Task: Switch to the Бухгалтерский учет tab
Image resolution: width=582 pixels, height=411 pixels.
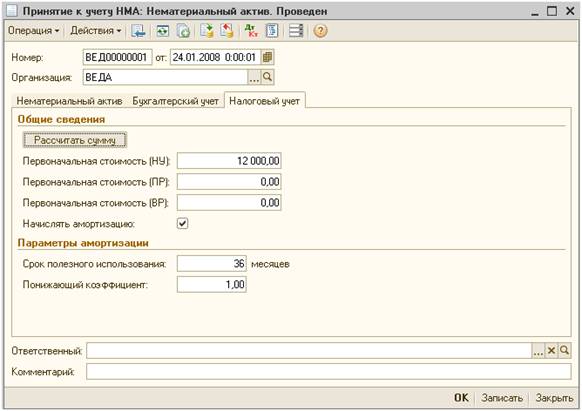Action: click(x=175, y=101)
